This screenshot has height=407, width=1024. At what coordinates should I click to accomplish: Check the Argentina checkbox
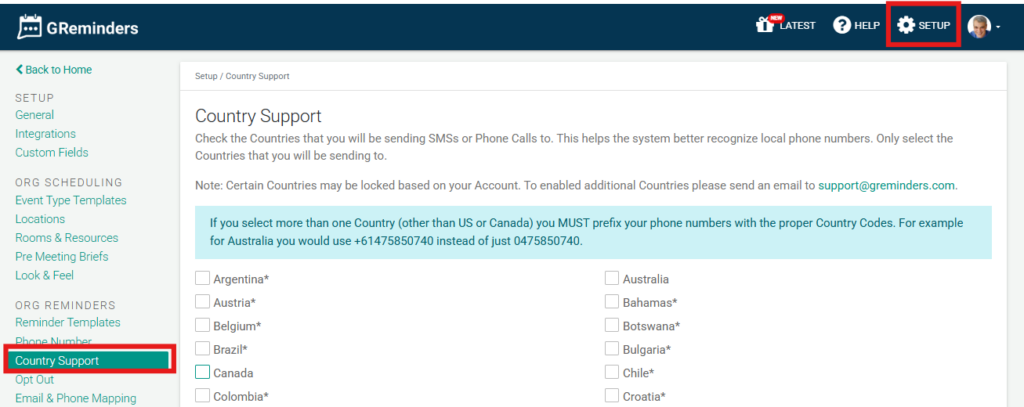pos(203,278)
